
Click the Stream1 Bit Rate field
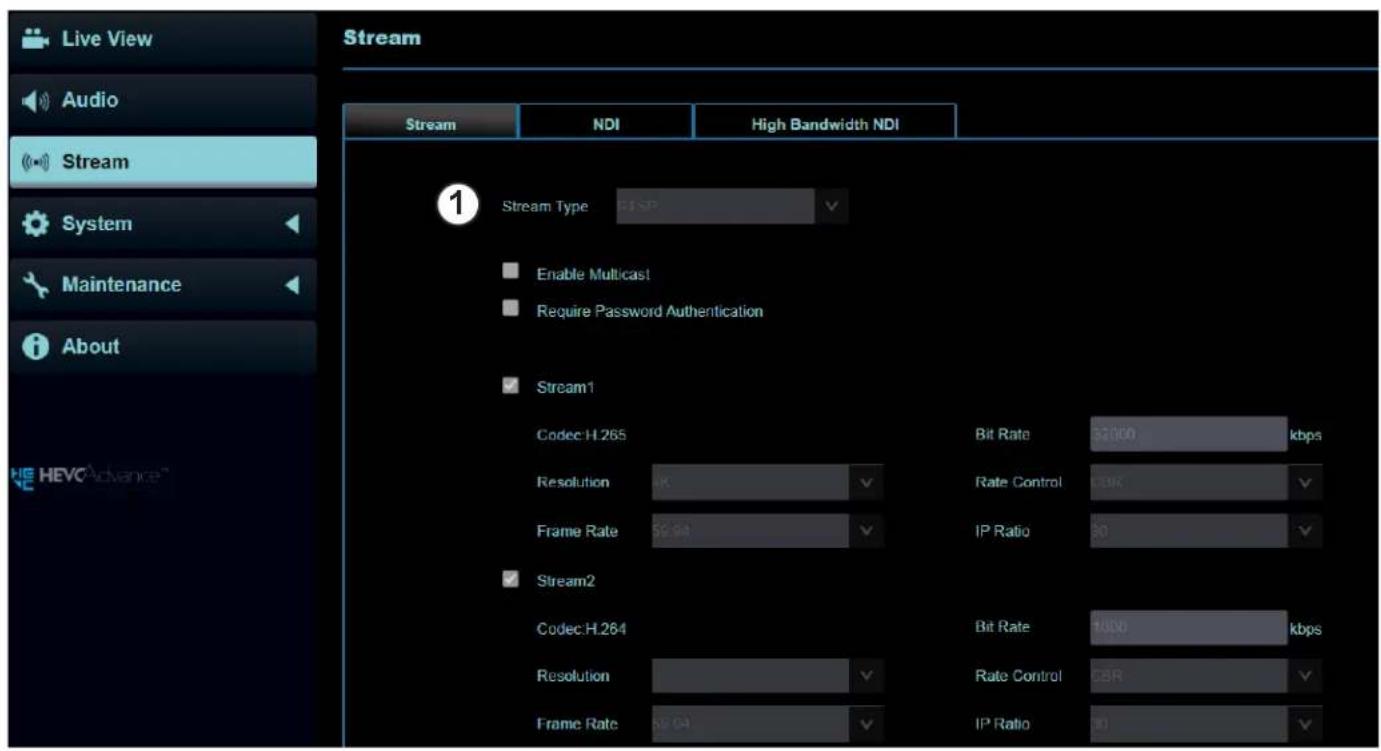tap(1189, 434)
